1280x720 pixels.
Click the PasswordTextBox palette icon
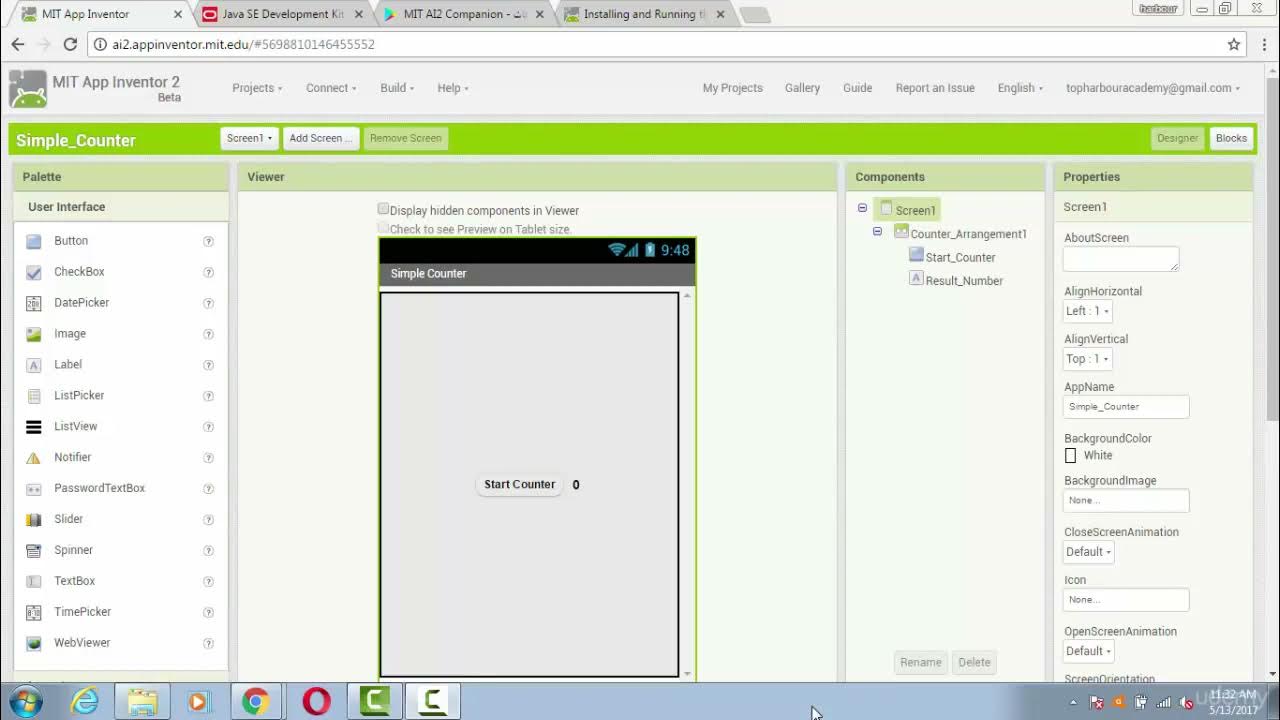[x=34, y=489]
